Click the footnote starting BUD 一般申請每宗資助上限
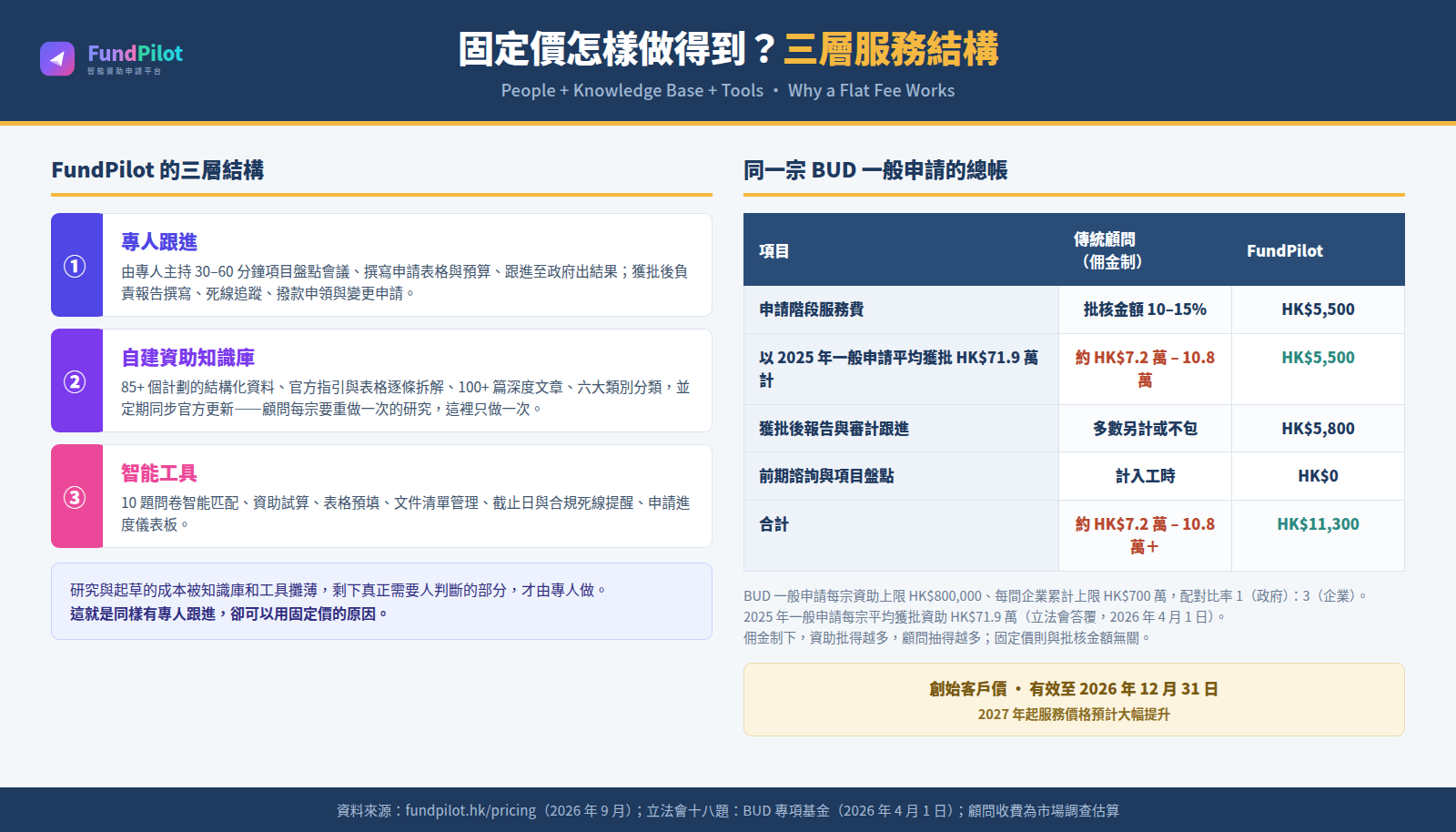 click(1056, 596)
